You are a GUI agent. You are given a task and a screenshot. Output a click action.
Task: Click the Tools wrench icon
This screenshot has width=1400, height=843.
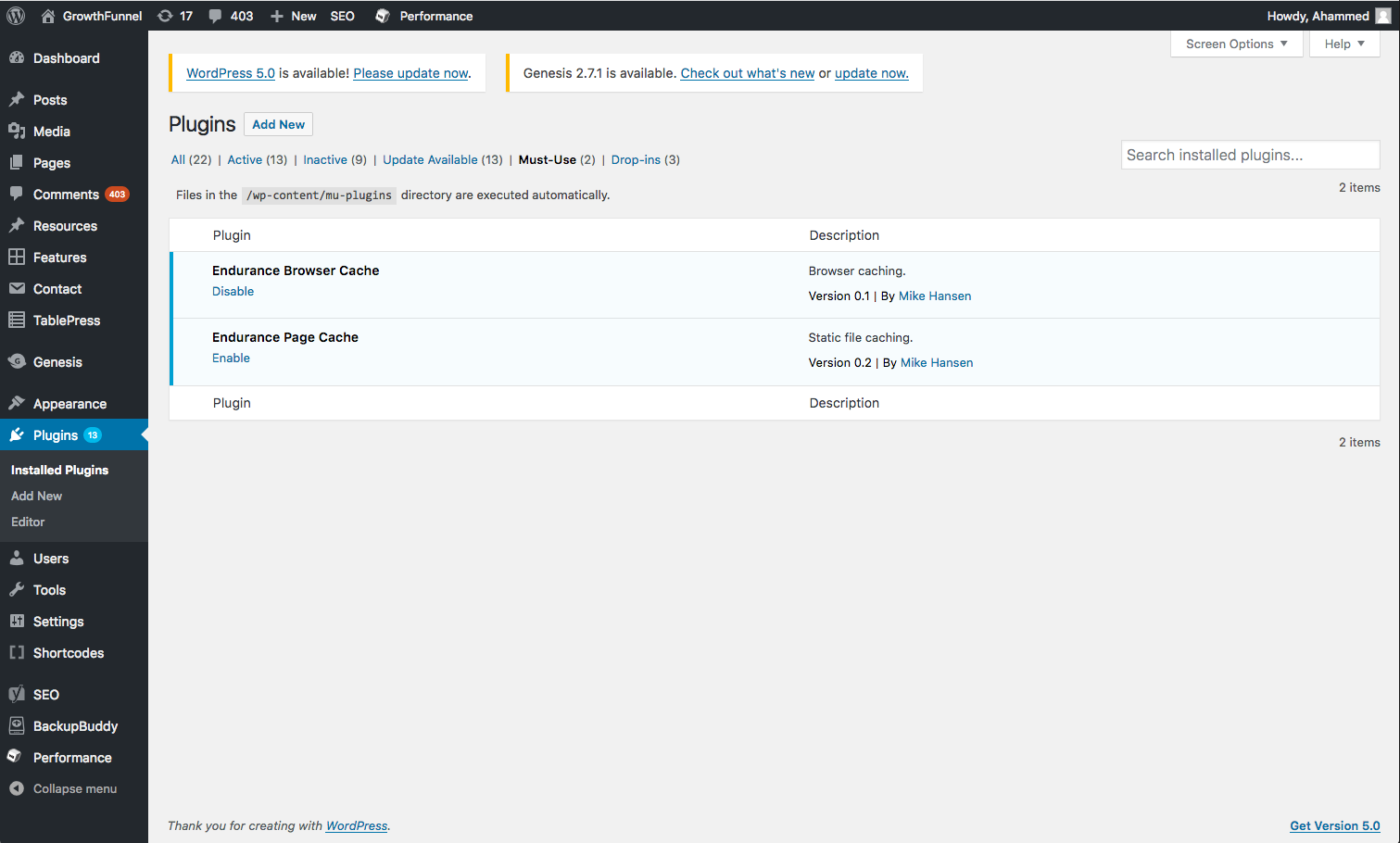(x=17, y=590)
